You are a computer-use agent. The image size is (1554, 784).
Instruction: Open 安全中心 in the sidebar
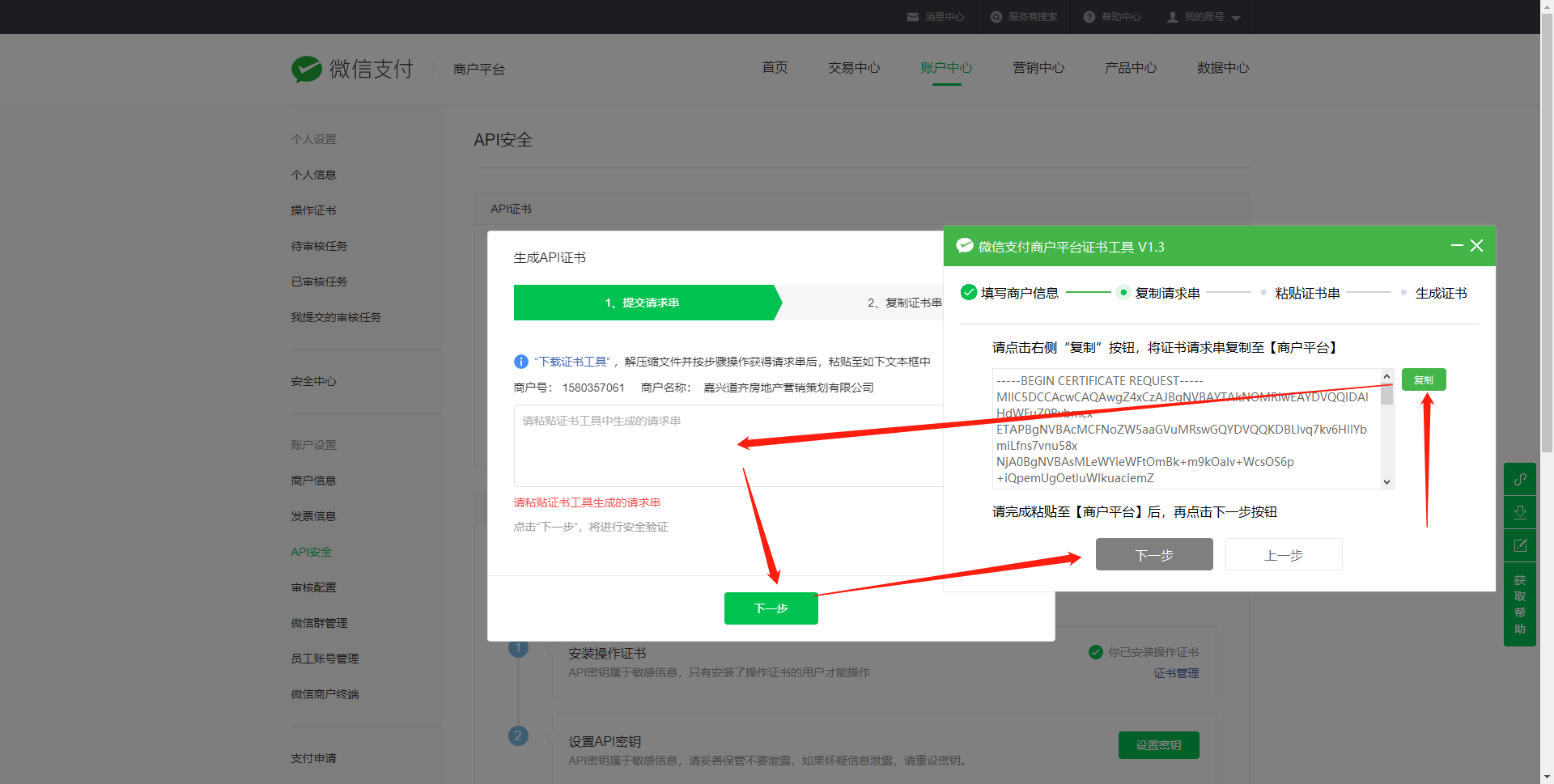pos(313,381)
